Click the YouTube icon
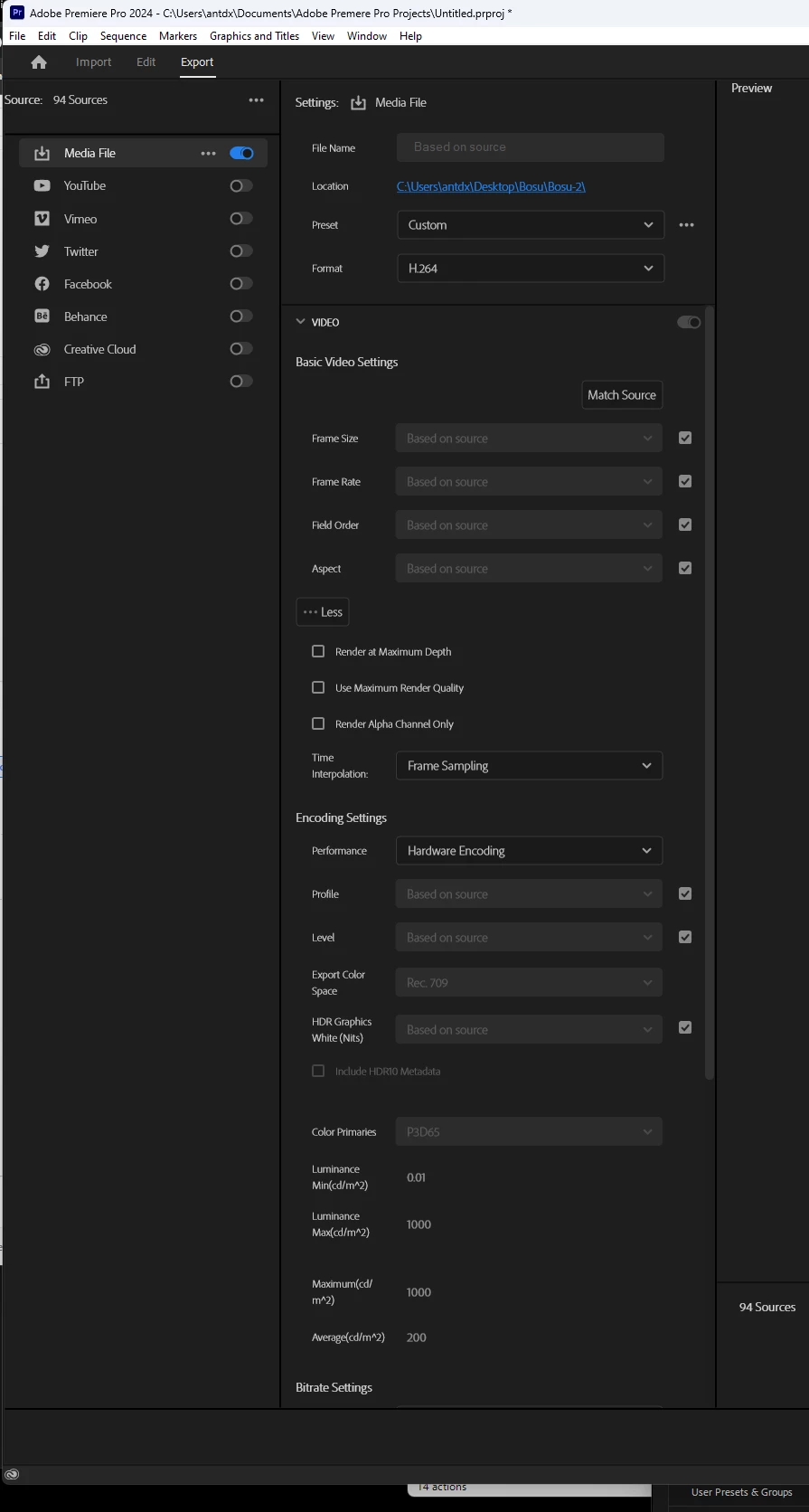Screen dimensions: 809x1512 [42, 186]
